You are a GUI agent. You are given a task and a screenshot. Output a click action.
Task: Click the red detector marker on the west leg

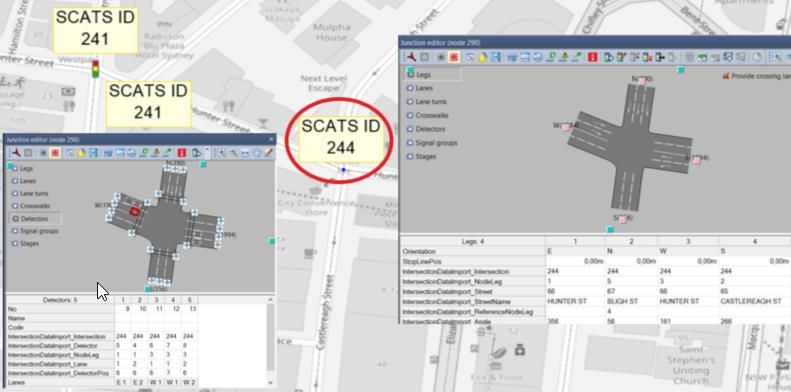pos(134,212)
